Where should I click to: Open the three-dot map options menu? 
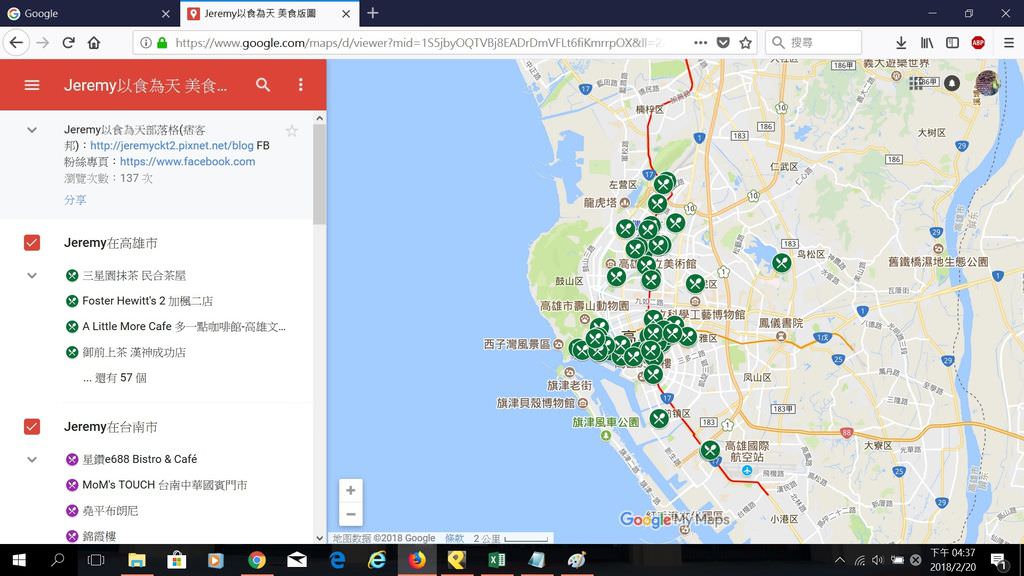click(x=300, y=84)
